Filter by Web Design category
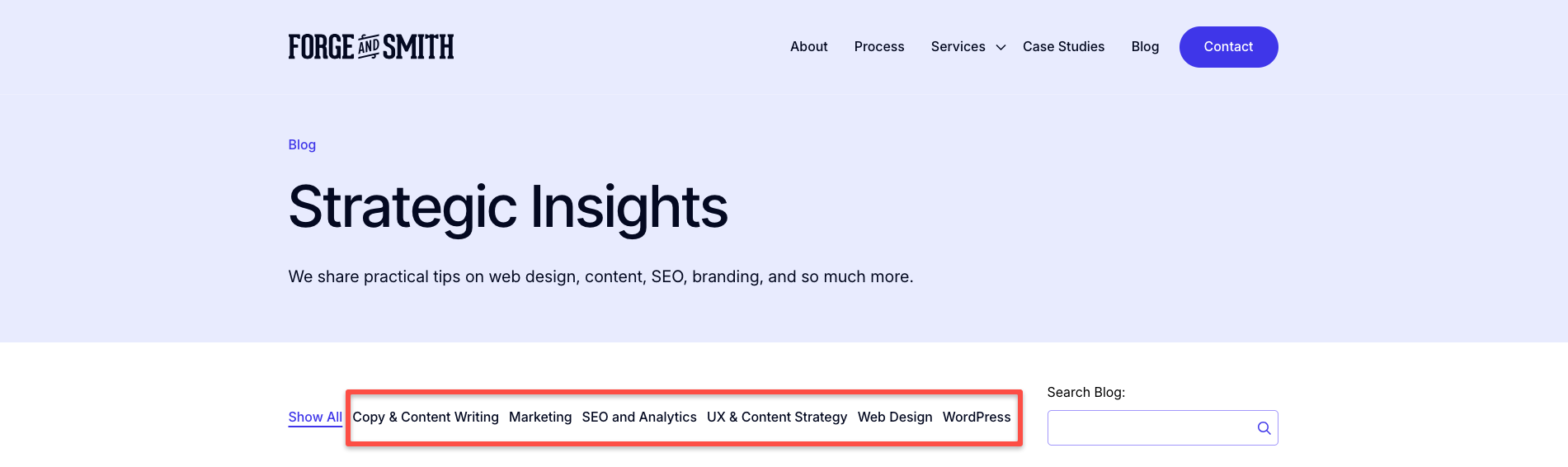 coord(895,417)
